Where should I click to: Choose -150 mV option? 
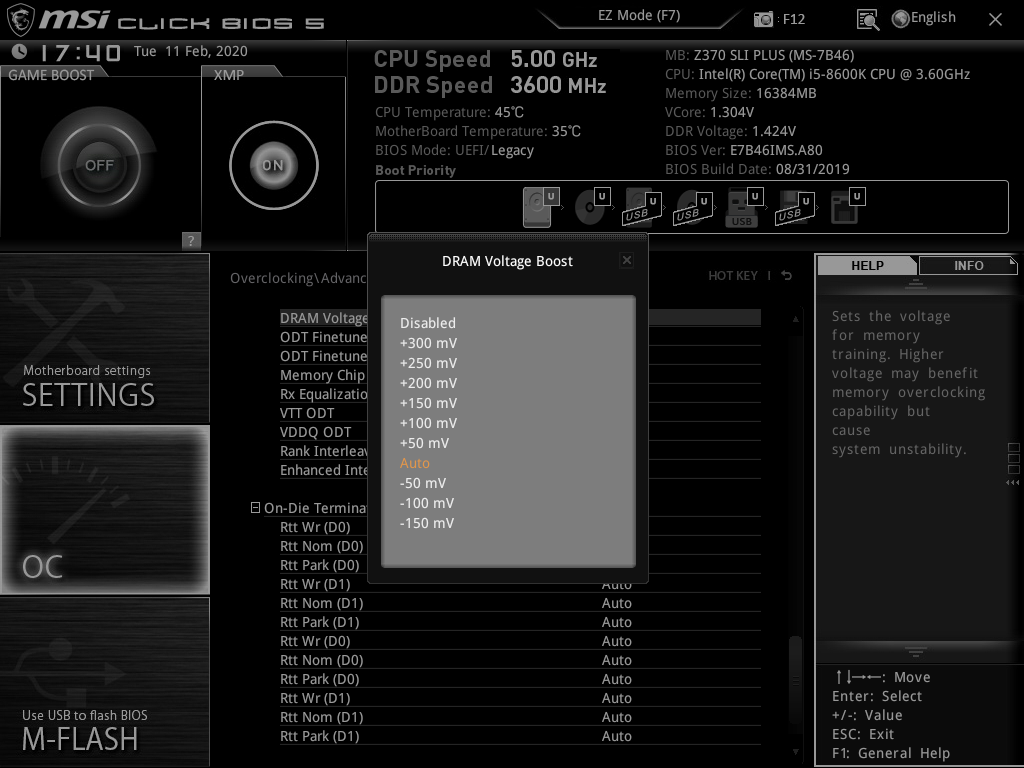[x=426, y=523]
